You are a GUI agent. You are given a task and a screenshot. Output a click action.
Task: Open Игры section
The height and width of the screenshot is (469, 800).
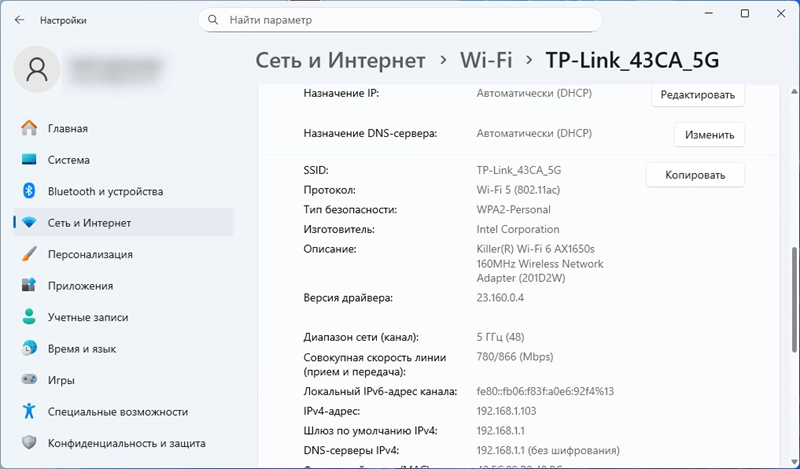[x=123, y=380]
